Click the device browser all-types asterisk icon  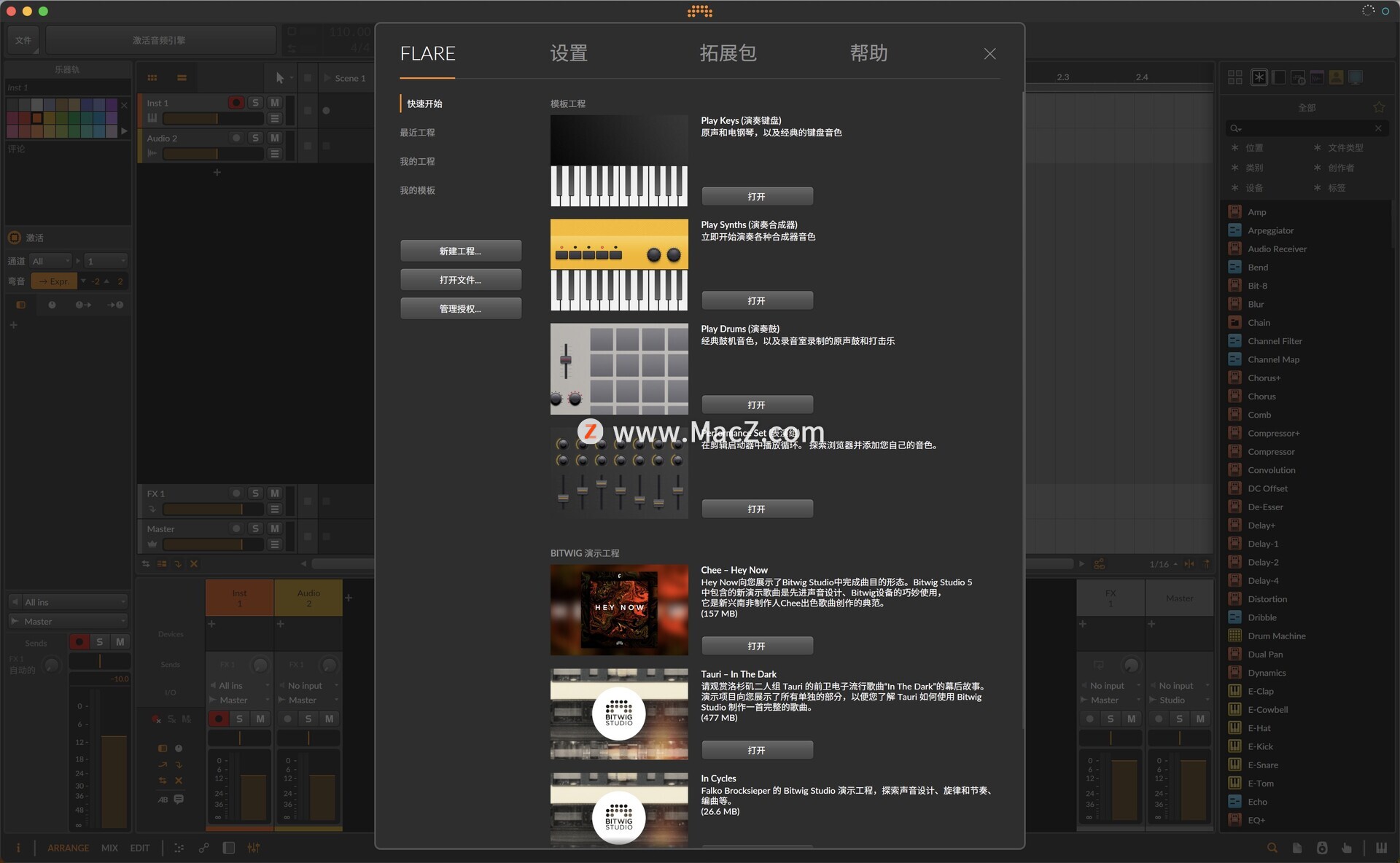[1259, 77]
